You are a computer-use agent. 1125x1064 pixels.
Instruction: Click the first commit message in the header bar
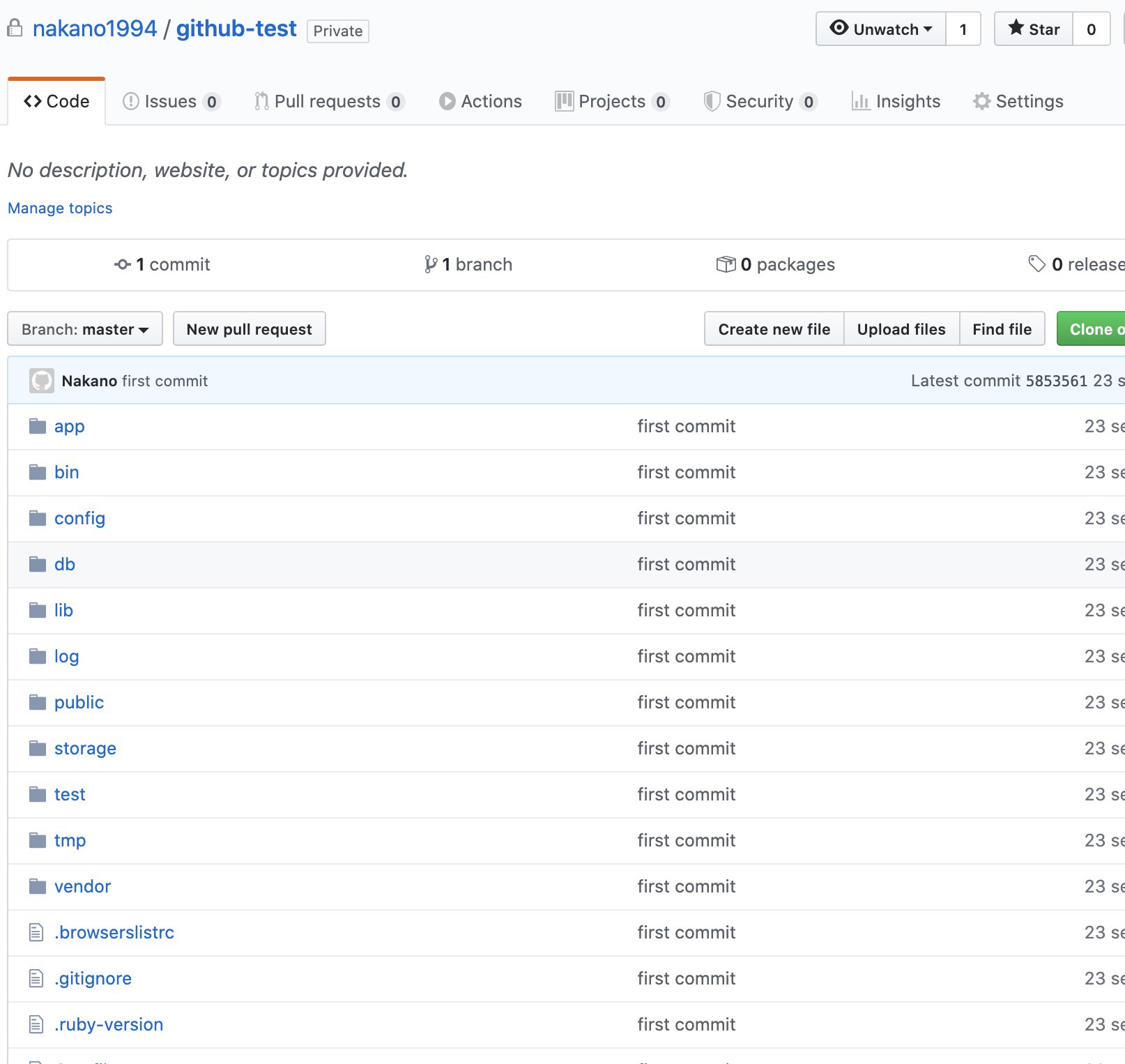tap(164, 381)
